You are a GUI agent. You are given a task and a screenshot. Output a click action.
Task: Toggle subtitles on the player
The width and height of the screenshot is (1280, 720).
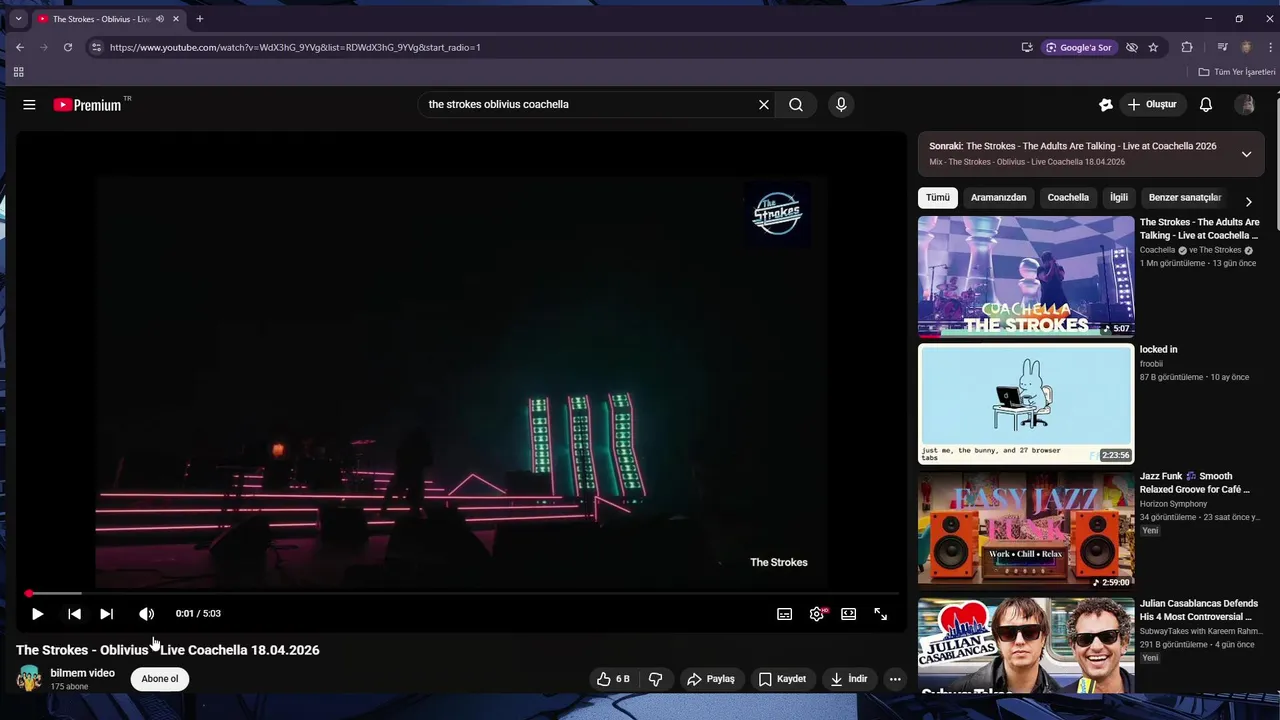click(x=785, y=614)
